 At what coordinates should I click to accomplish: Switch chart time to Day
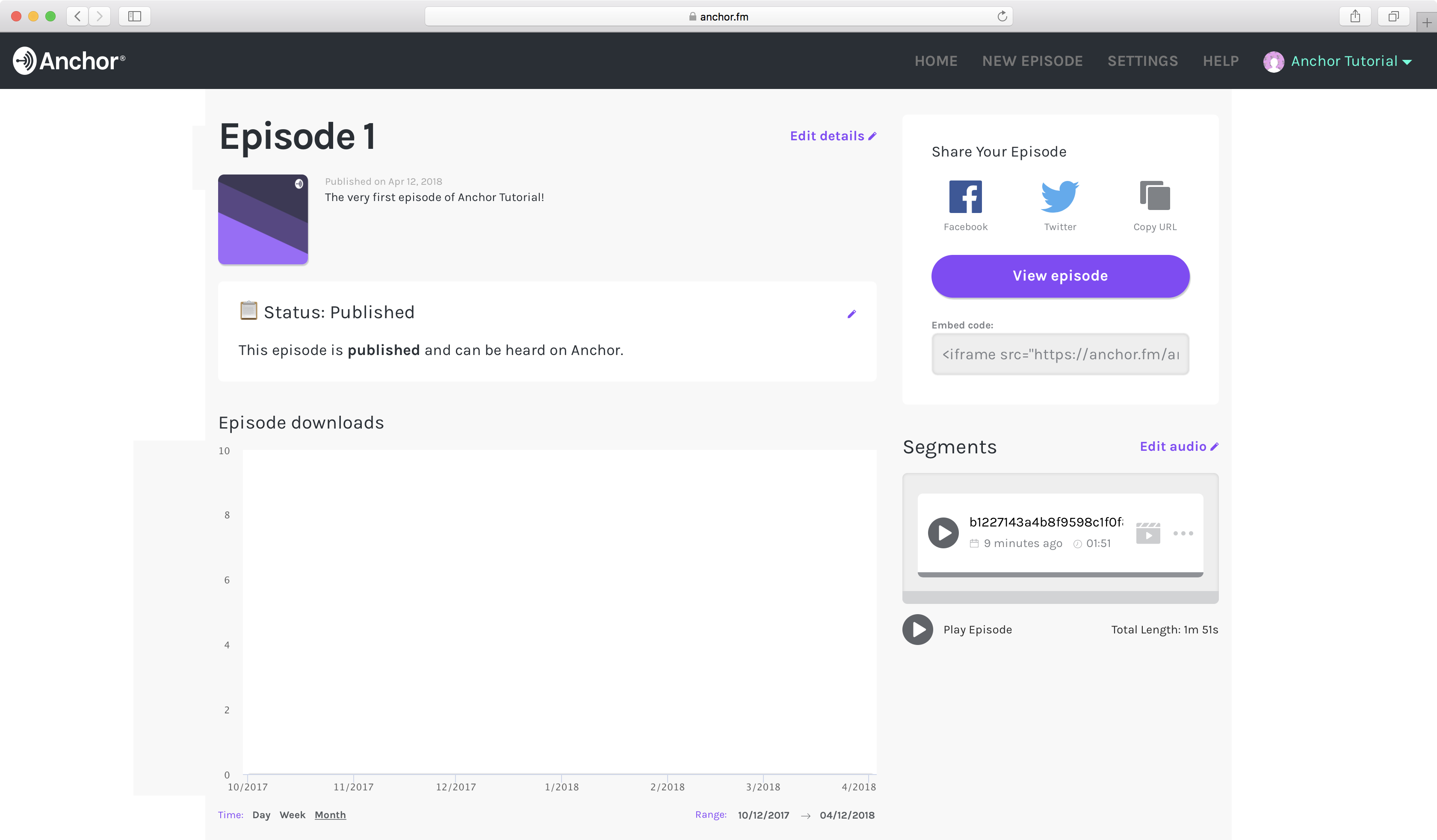point(261,815)
